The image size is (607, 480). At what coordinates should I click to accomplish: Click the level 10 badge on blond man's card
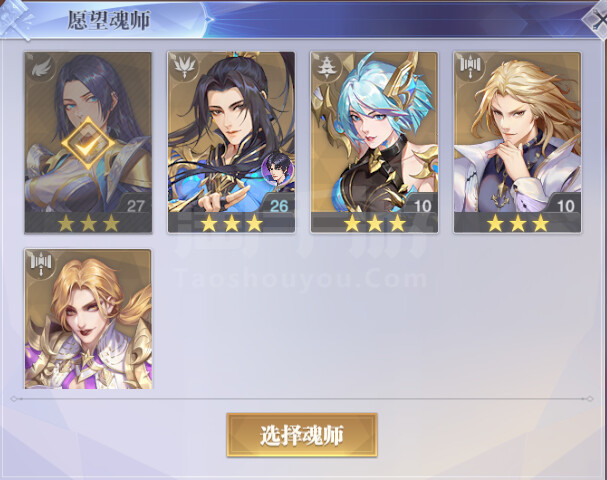pyautogui.click(x=565, y=205)
